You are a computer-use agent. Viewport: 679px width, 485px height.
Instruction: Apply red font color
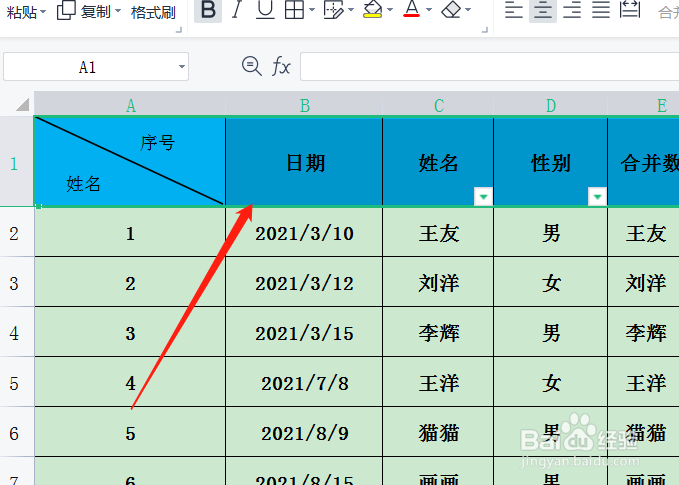point(411,10)
